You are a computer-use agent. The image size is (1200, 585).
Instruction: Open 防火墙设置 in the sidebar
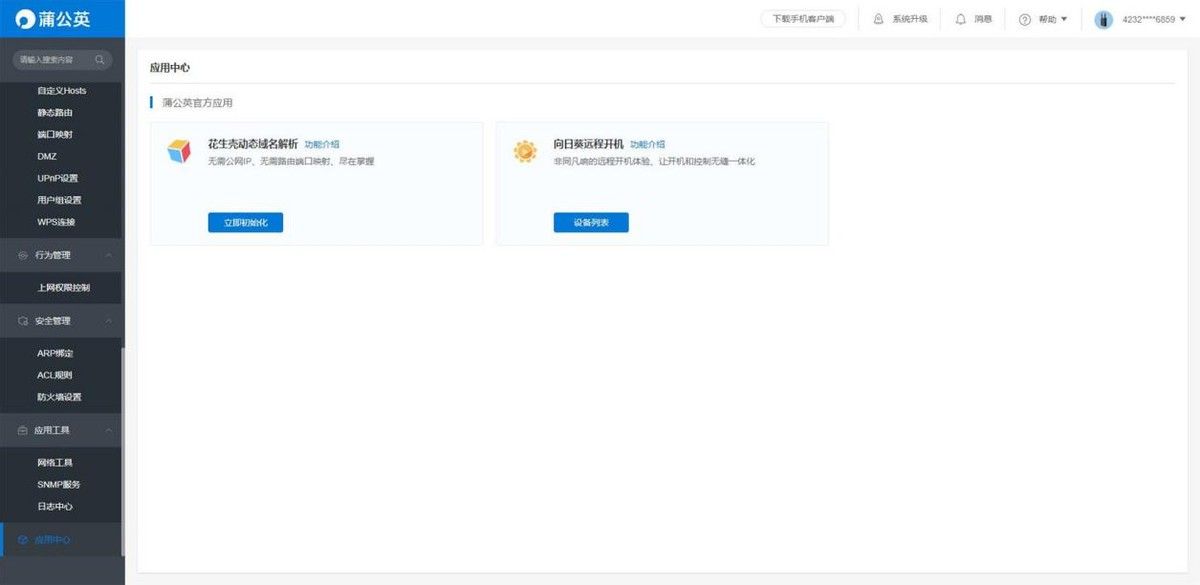click(x=59, y=397)
